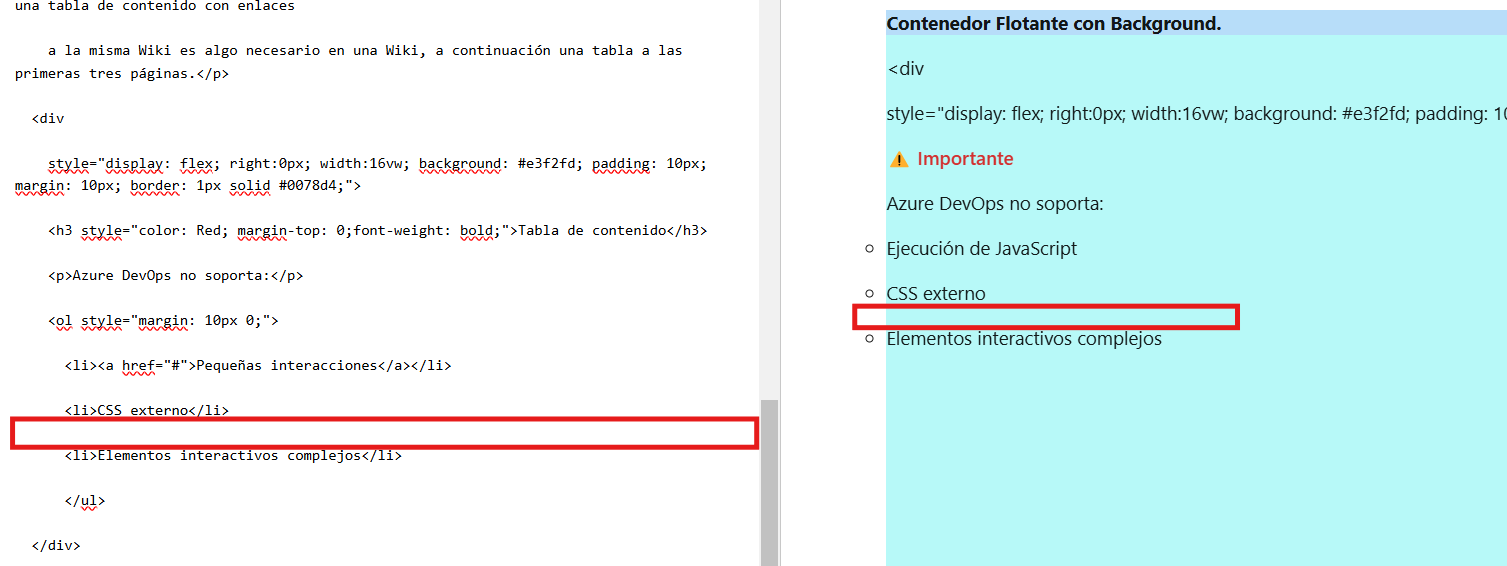Click the closing '</ul>' code line
This screenshot has width=1507, height=566.
(x=84, y=500)
